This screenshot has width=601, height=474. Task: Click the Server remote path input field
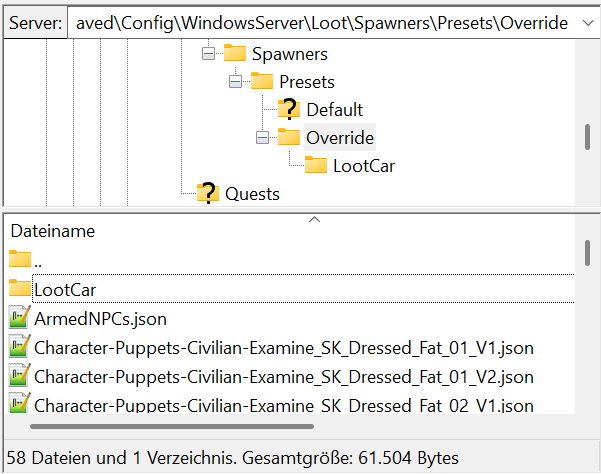click(320, 22)
